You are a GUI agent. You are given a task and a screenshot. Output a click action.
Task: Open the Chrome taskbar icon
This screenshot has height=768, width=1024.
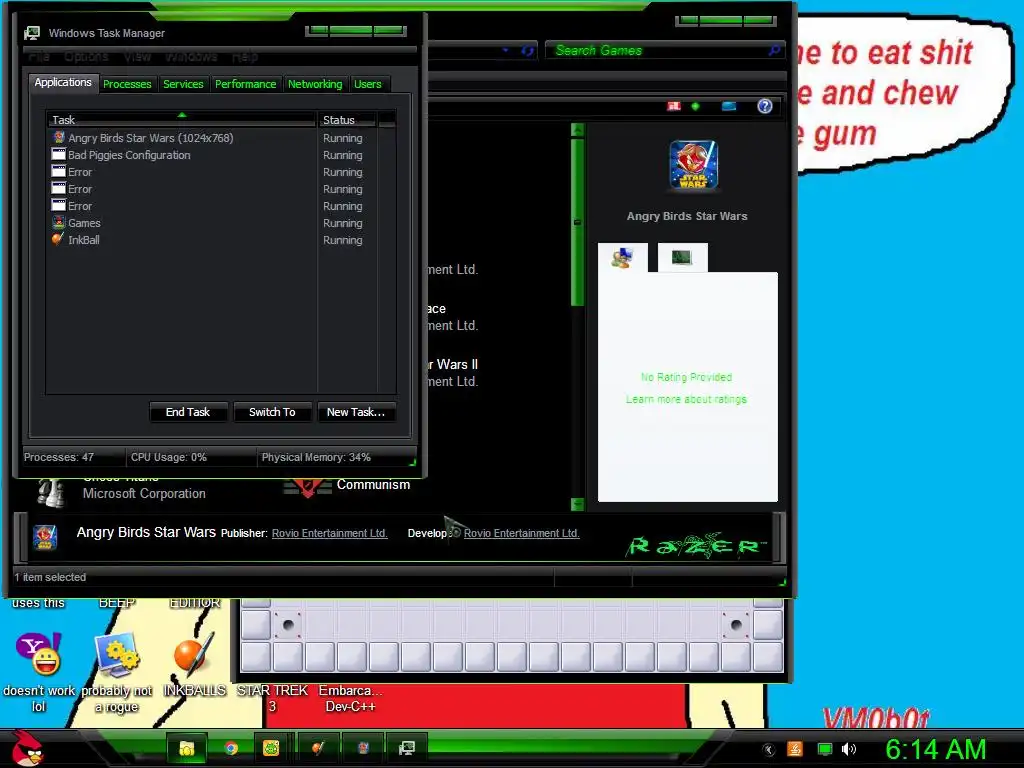point(230,748)
